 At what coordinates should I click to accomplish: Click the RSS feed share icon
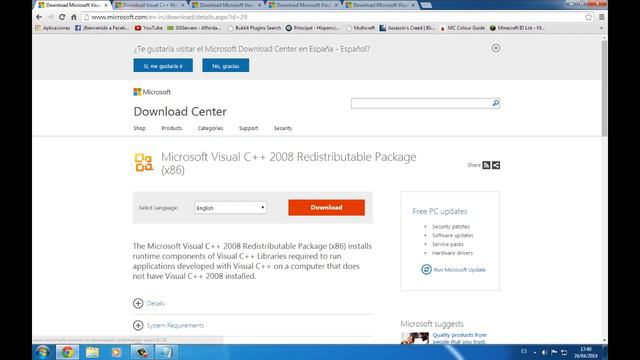tap(486, 165)
